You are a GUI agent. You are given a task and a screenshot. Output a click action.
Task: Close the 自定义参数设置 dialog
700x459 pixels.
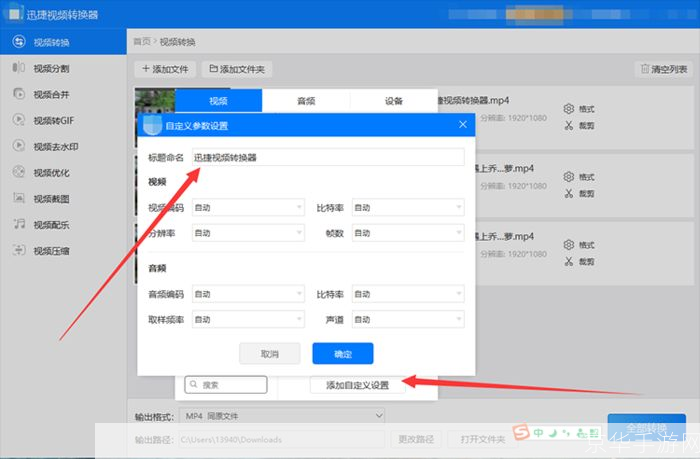(x=463, y=125)
